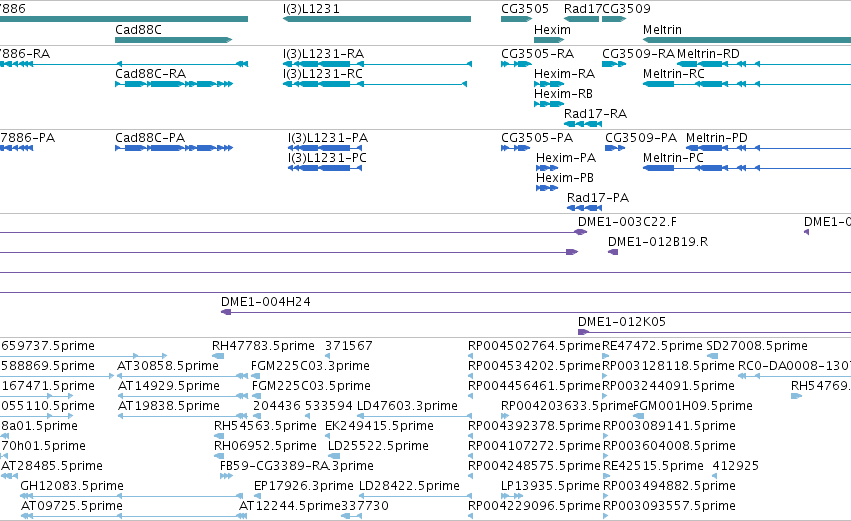Click the Rad17-PA protein label

coord(598,198)
